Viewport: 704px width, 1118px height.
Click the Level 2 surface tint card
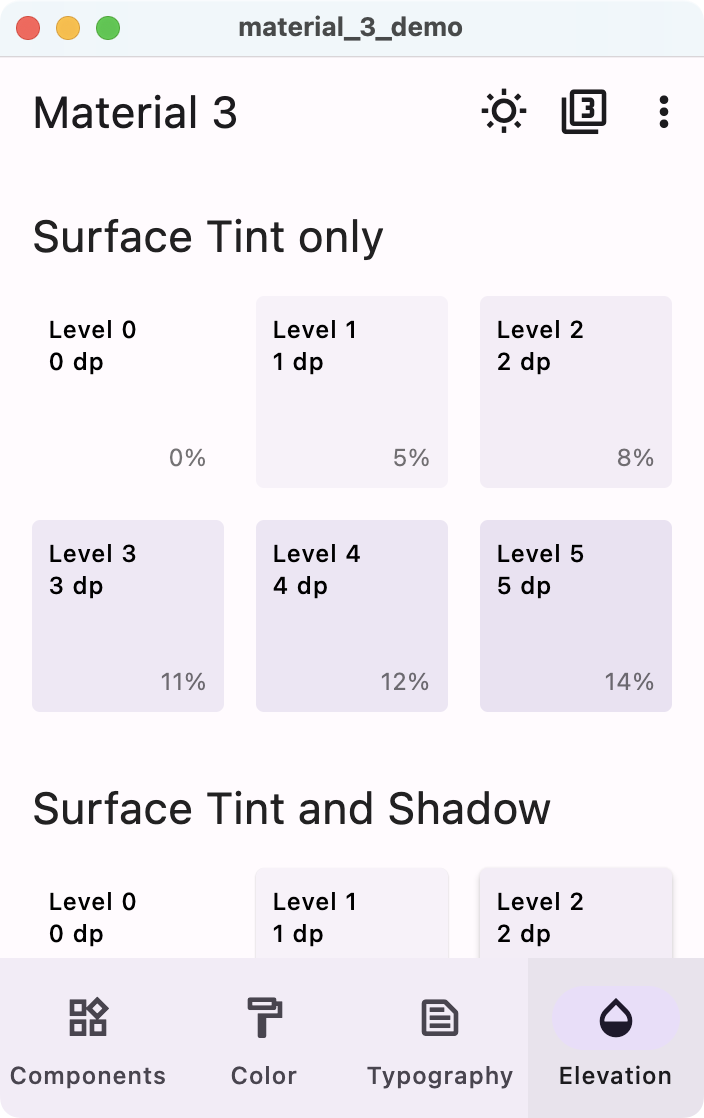click(x=576, y=392)
